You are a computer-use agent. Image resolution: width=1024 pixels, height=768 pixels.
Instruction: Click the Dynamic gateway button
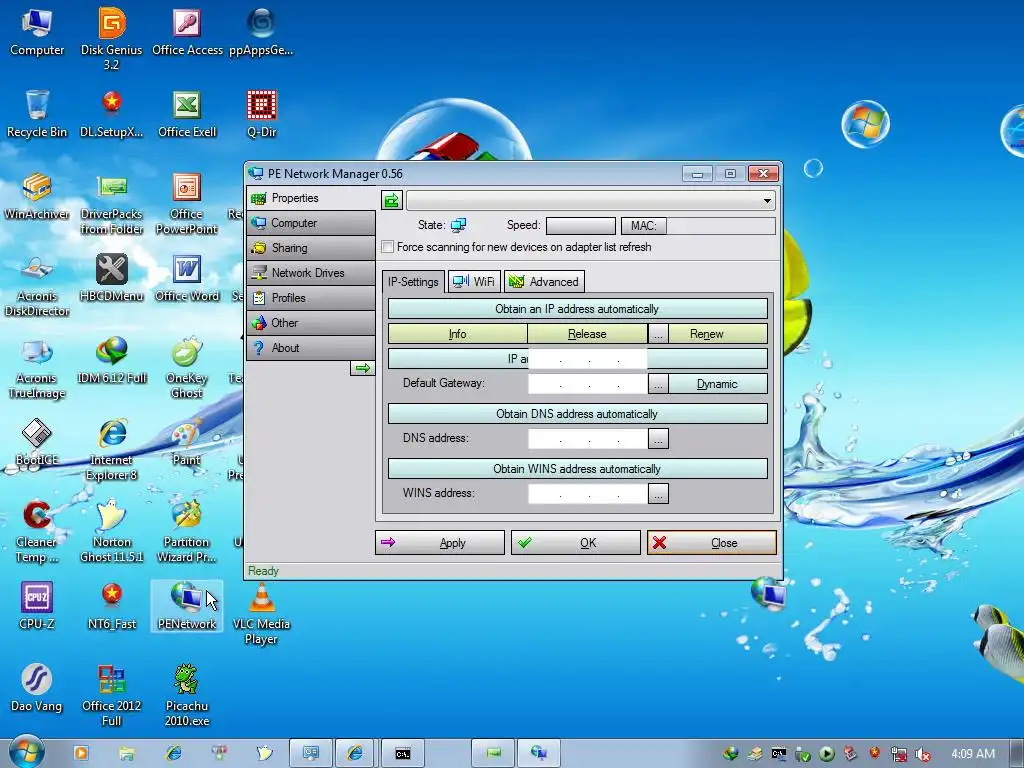[x=718, y=384]
